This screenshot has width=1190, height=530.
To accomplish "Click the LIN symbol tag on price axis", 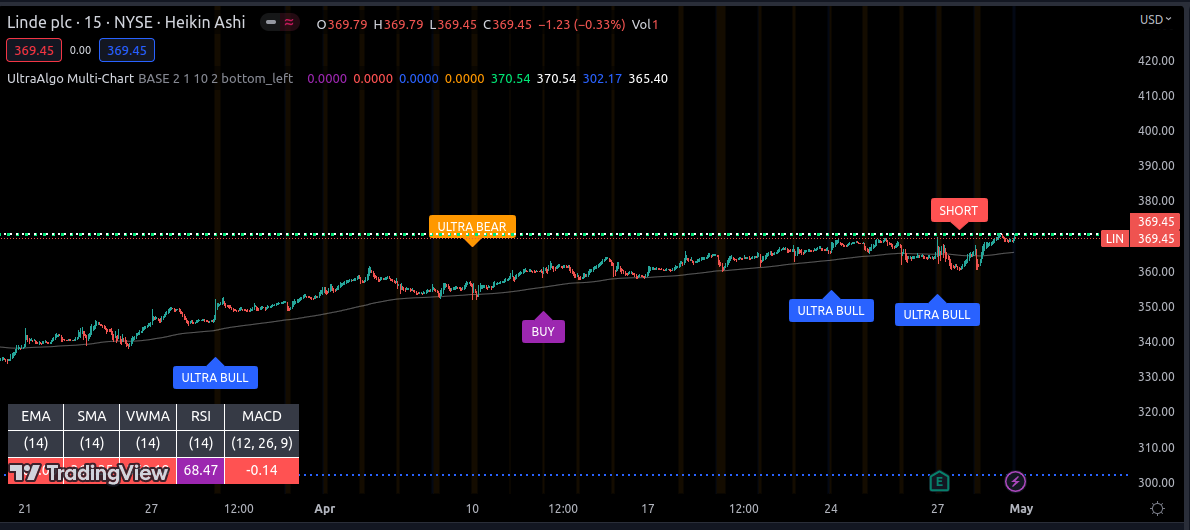I will [1114, 238].
